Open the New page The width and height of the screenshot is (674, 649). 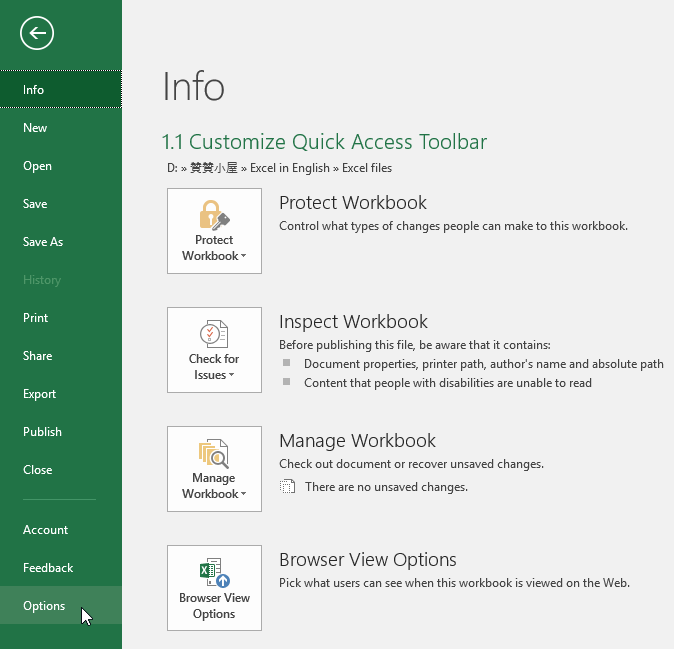click(61, 128)
